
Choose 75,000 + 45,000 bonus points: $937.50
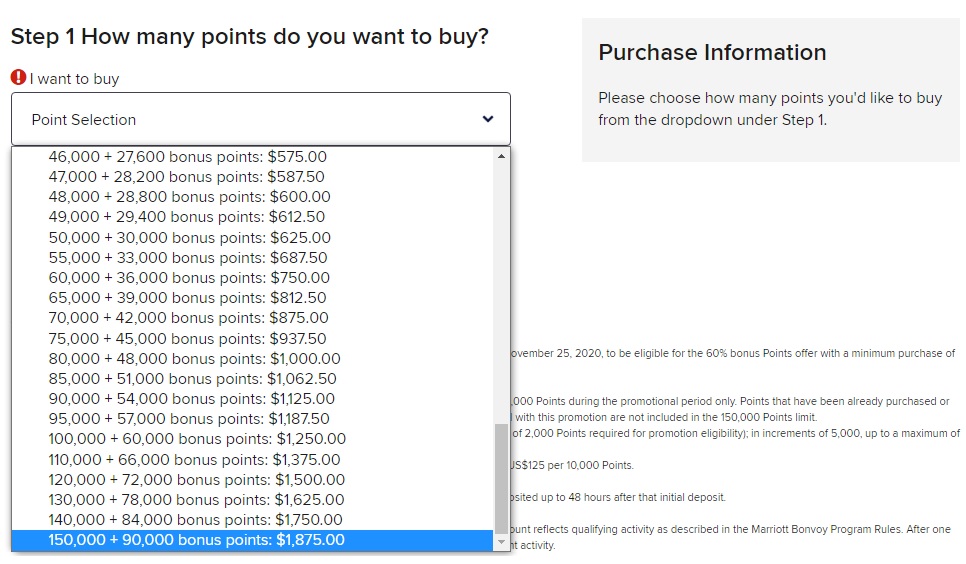[187, 338]
